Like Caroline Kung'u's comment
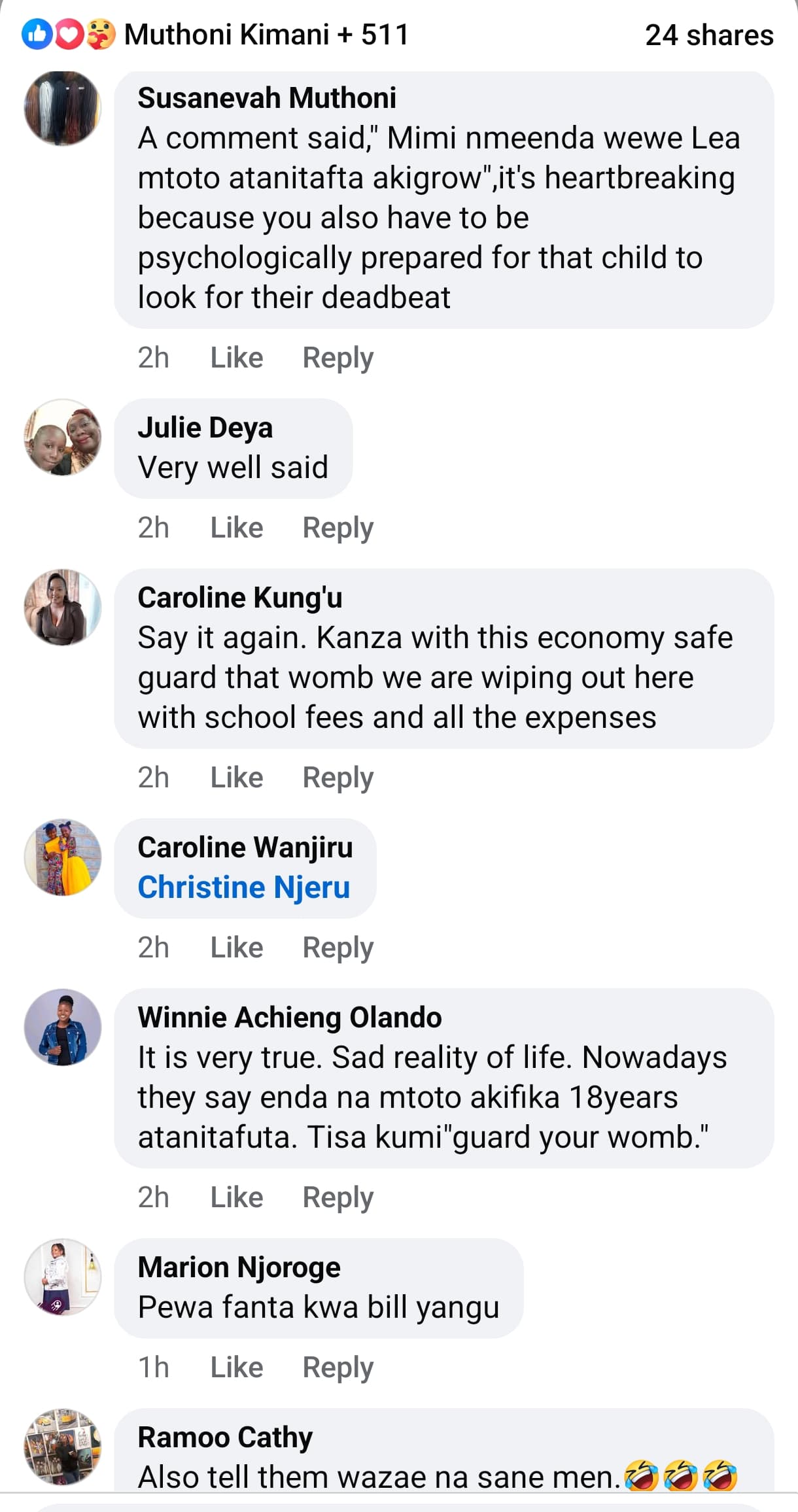The height and width of the screenshot is (1512, 798). [x=236, y=778]
